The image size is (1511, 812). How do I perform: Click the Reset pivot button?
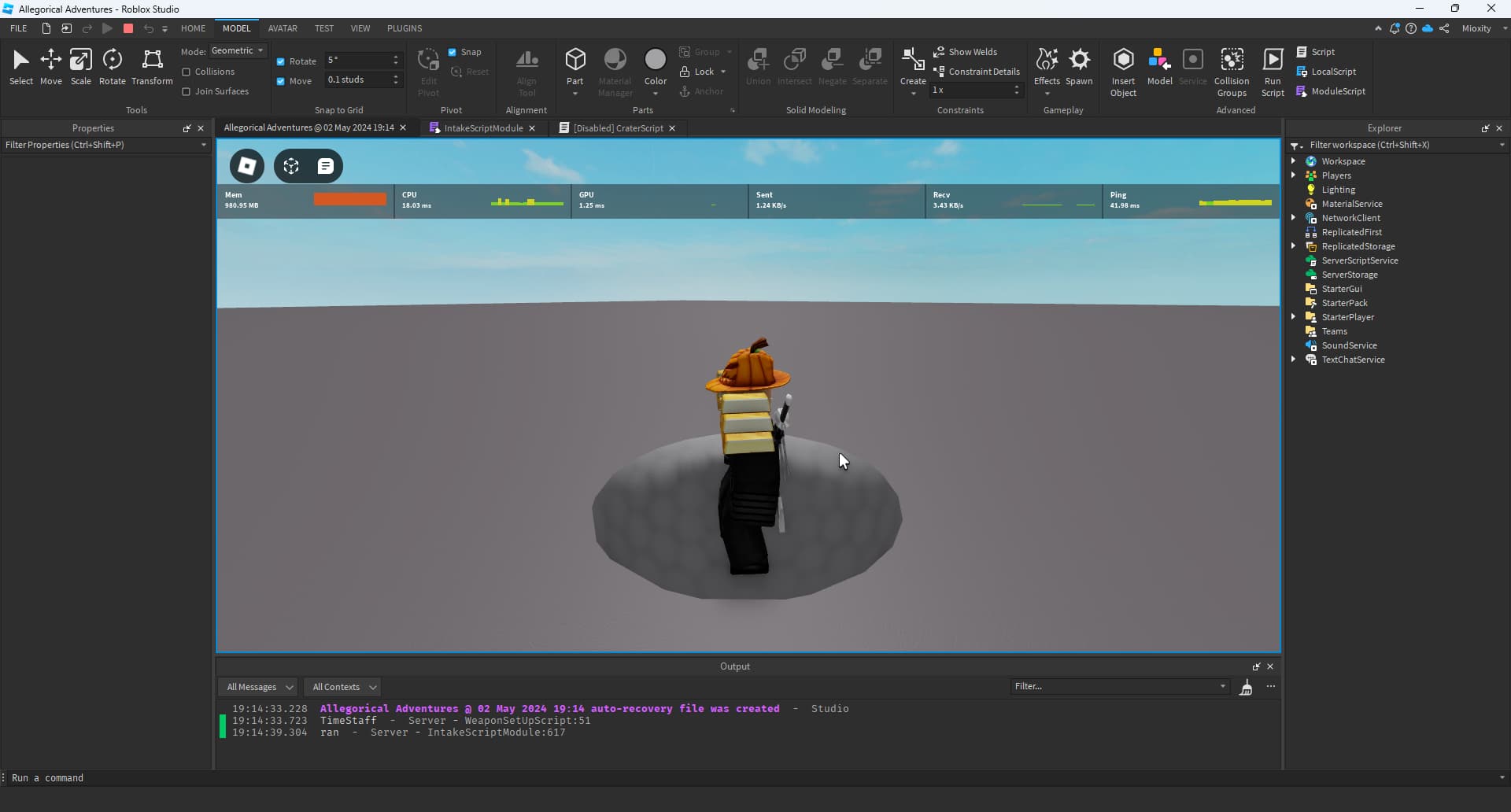(470, 72)
